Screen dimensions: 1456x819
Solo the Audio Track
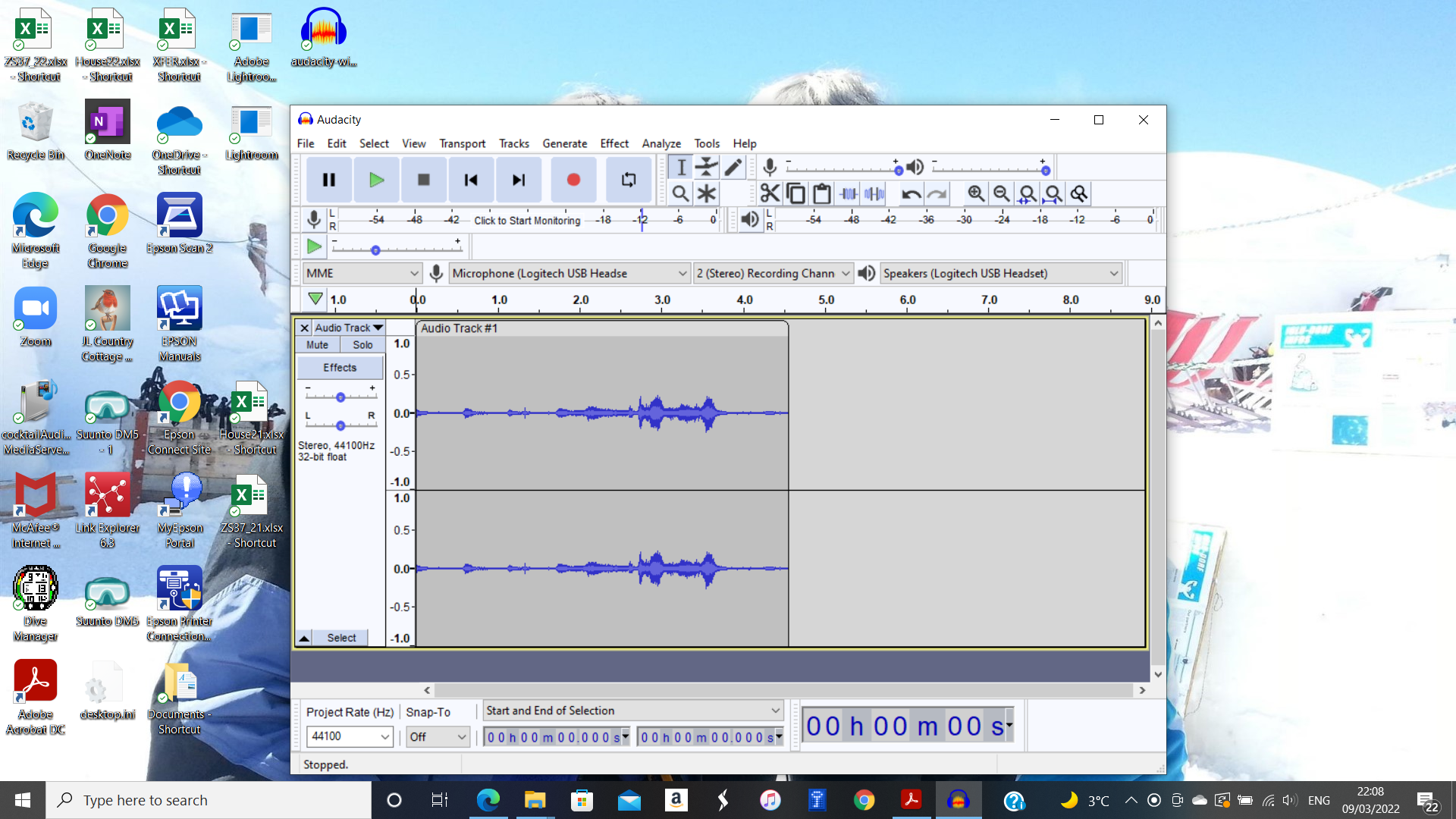click(x=362, y=345)
